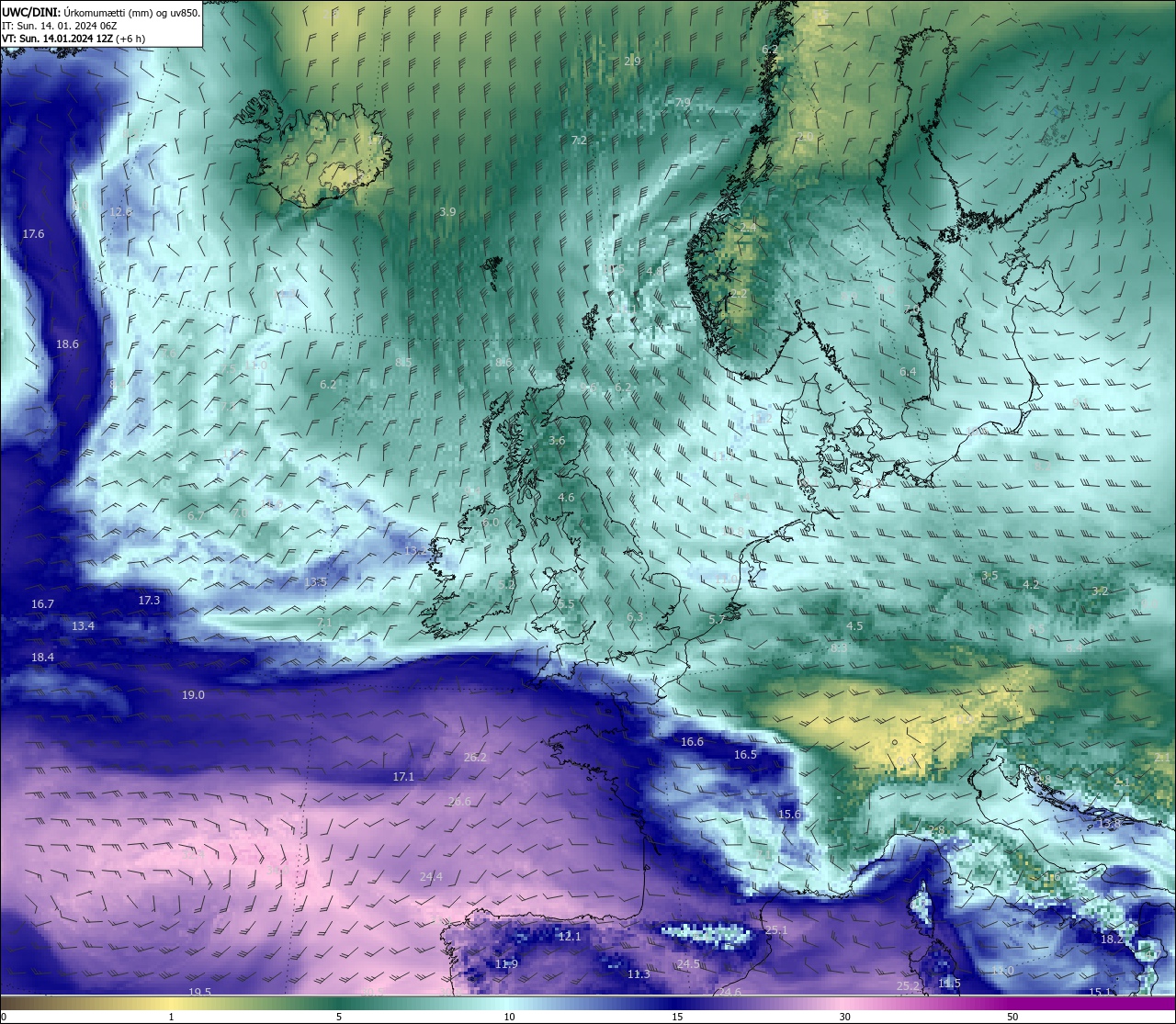Click the 3.6 value label
Image resolution: width=1176 pixels, height=1024 pixels.
(x=557, y=441)
